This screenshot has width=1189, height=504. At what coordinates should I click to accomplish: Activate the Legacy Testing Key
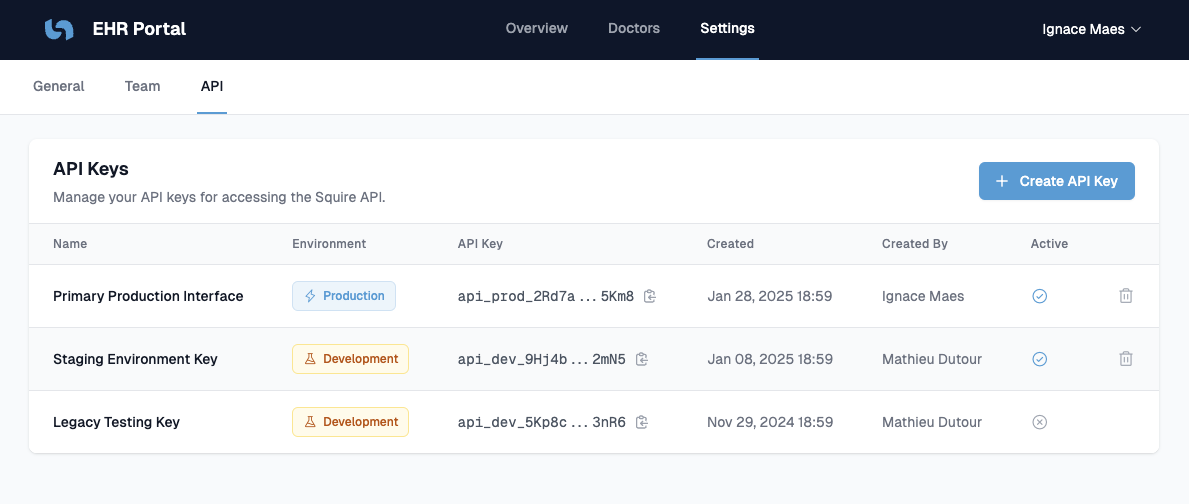point(1039,422)
